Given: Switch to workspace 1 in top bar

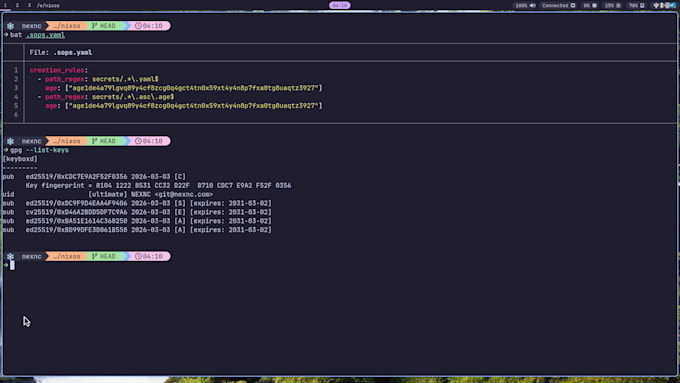Looking at the screenshot, I should [5, 5].
